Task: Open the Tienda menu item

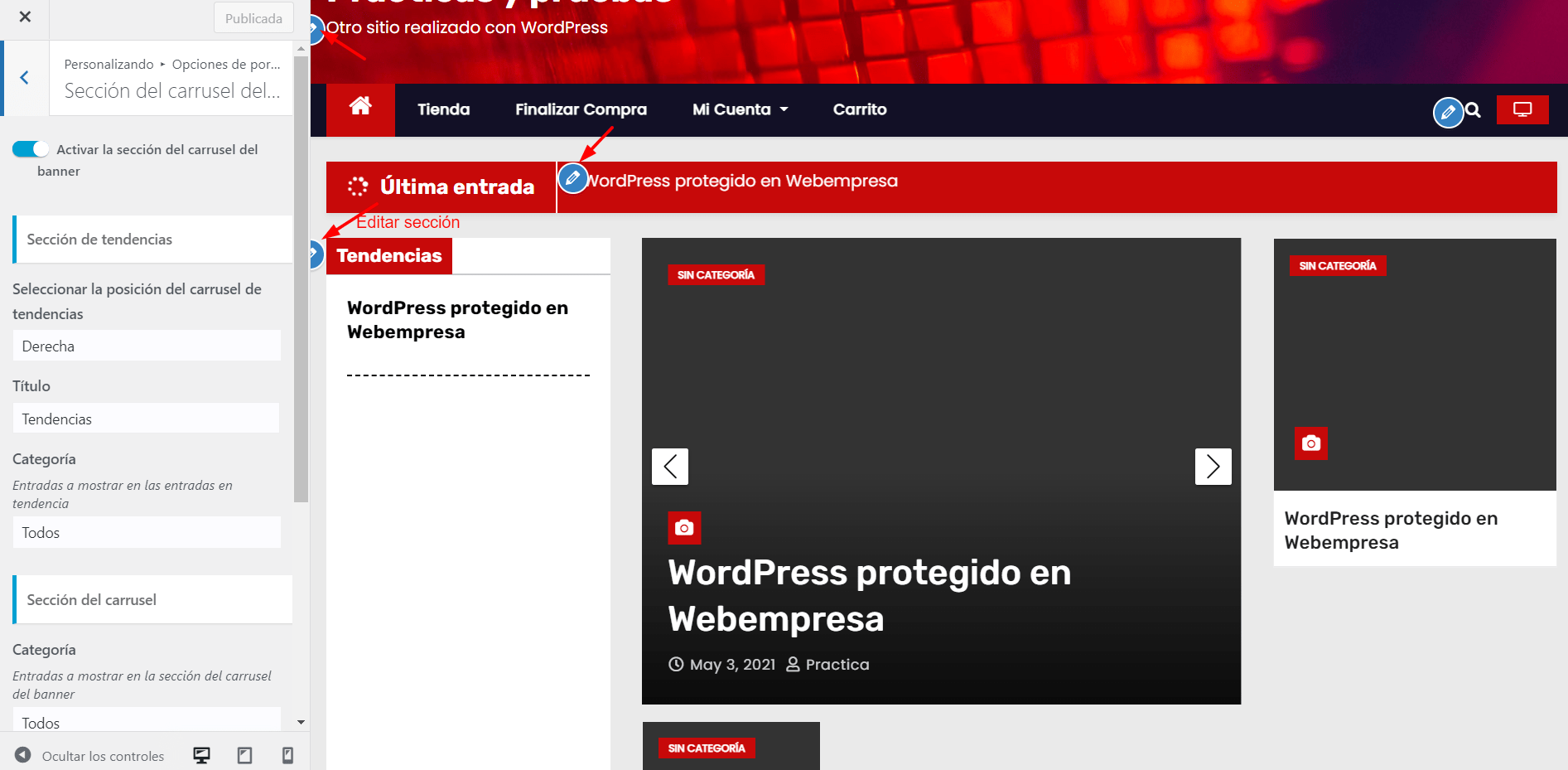Action: [443, 109]
